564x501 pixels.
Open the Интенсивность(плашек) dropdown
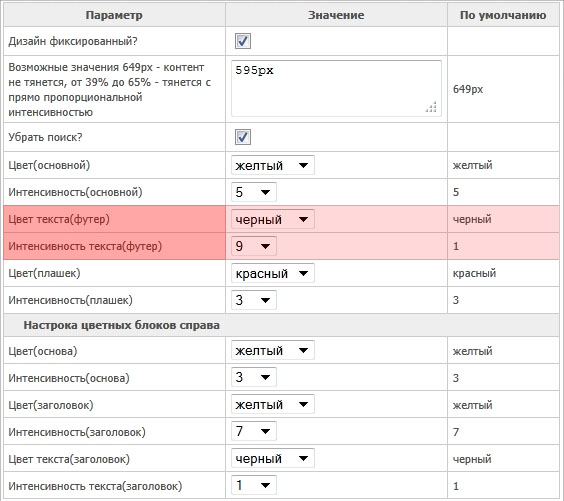(x=254, y=300)
